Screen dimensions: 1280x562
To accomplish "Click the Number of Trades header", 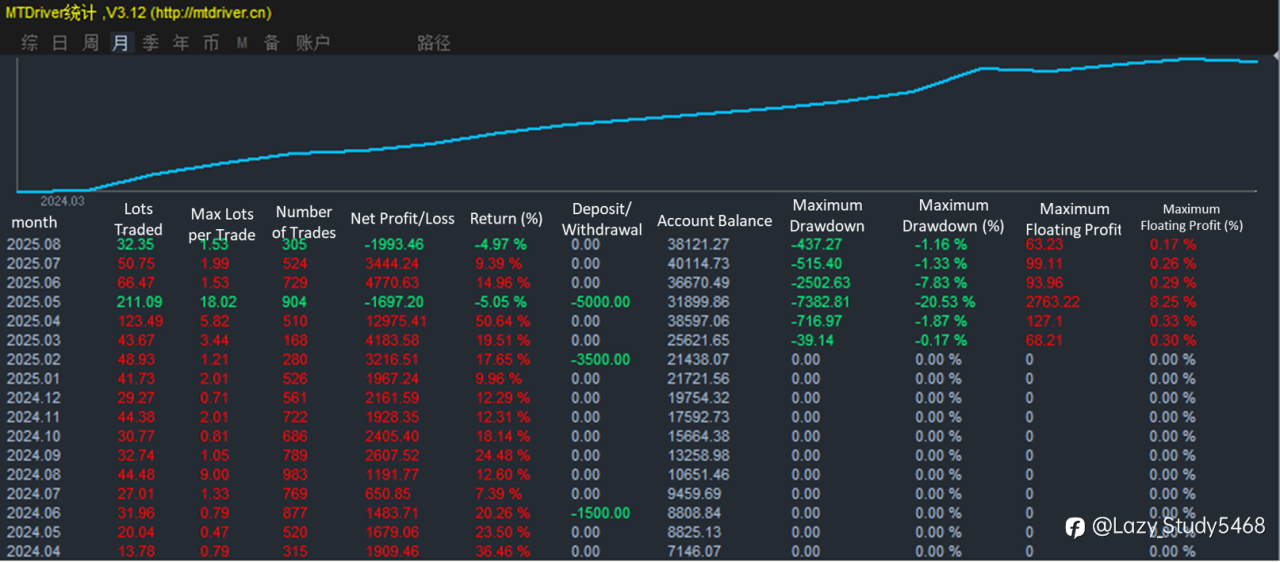I will click(x=304, y=222).
